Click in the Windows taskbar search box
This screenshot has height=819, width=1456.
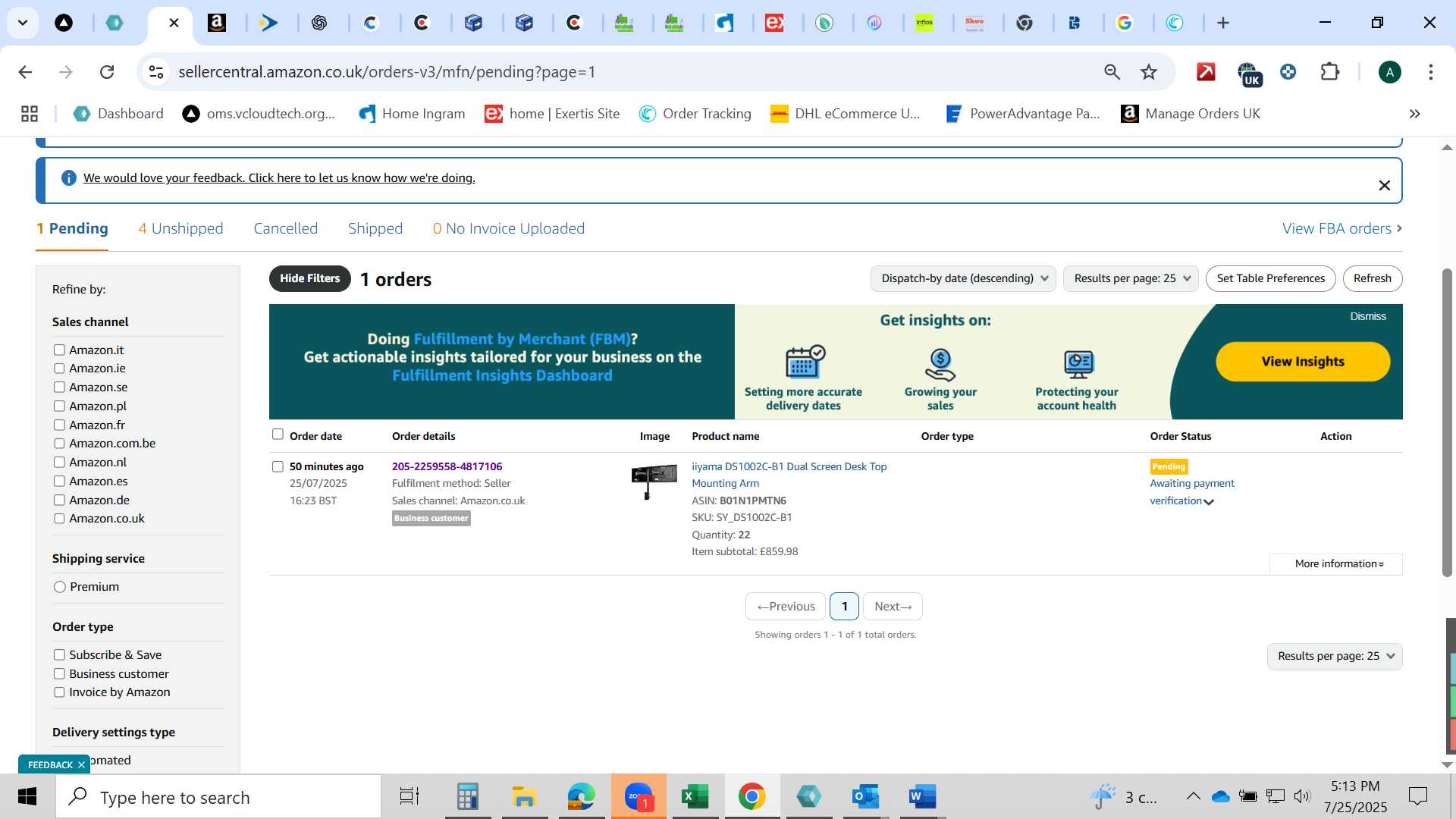click(x=218, y=797)
